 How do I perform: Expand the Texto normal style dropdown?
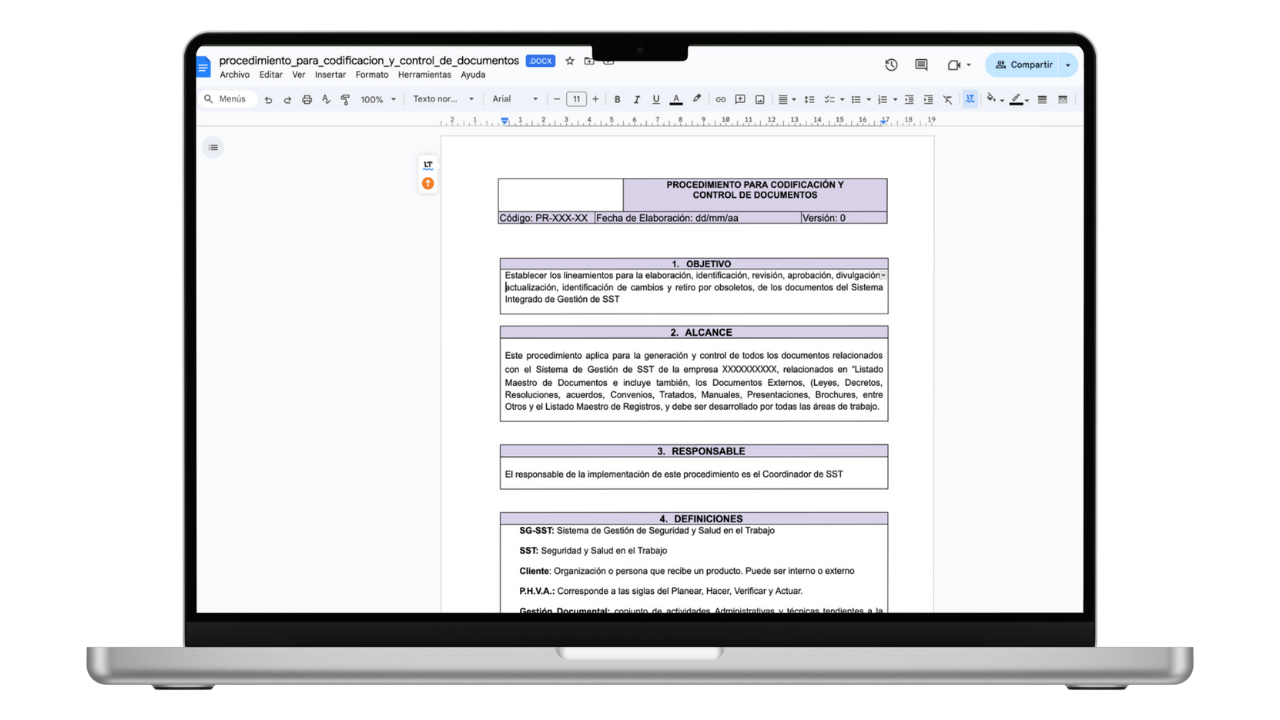(444, 99)
